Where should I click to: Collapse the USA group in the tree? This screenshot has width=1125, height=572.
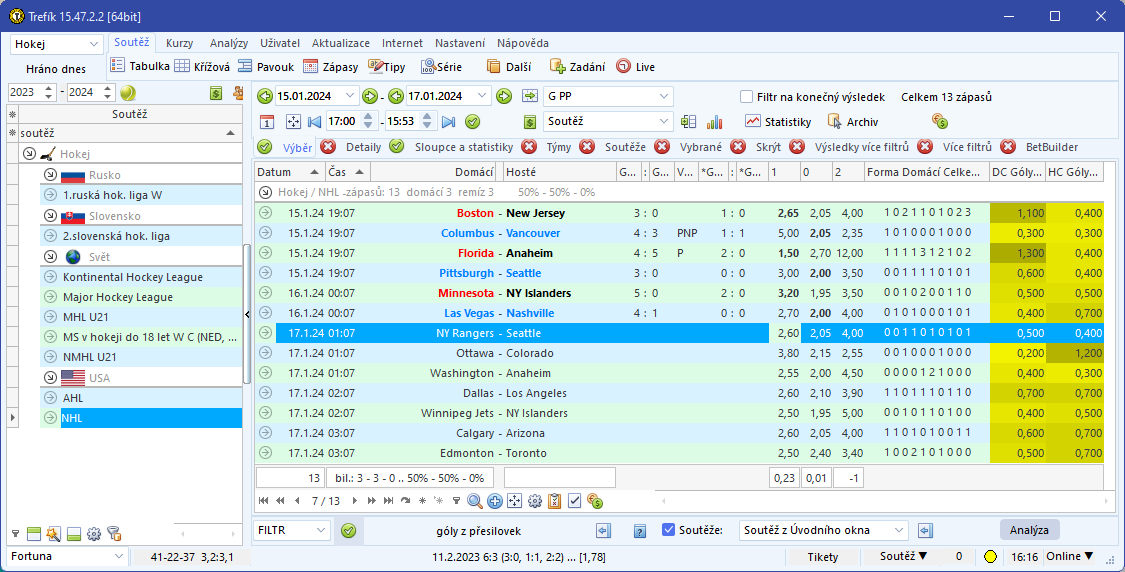click(50, 378)
